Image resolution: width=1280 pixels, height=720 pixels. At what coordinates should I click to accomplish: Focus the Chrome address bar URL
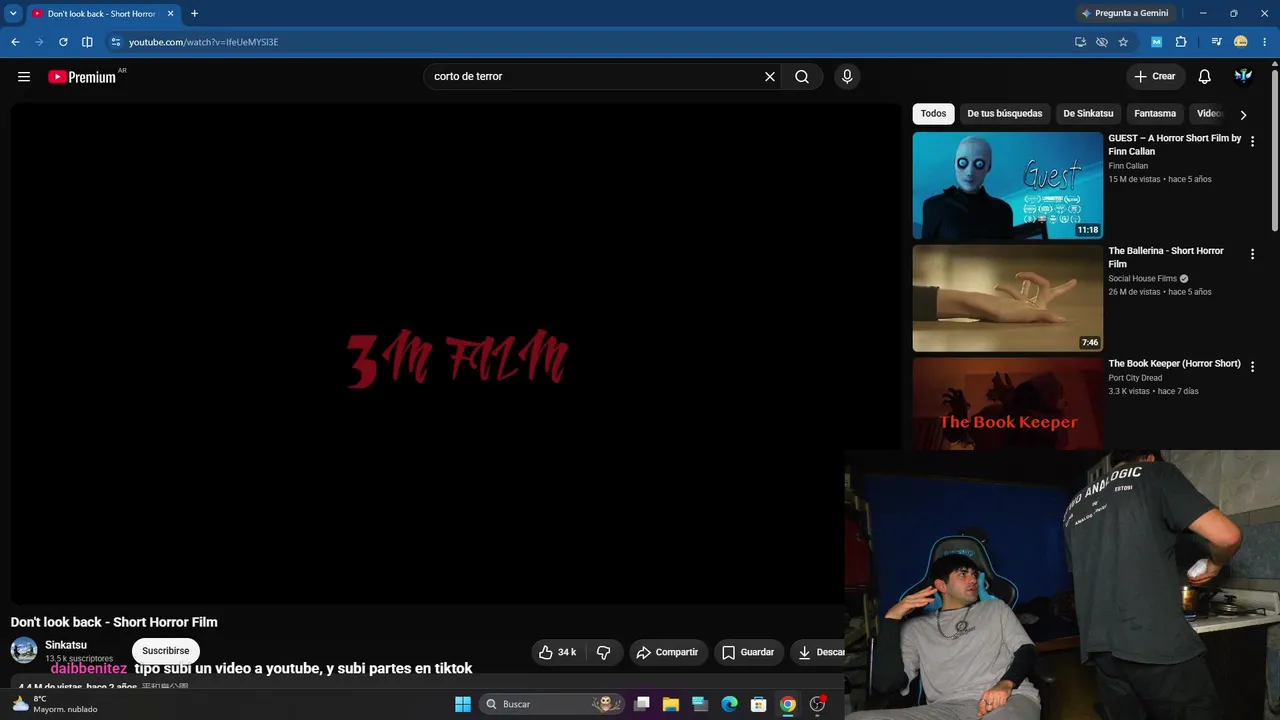click(x=204, y=42)
